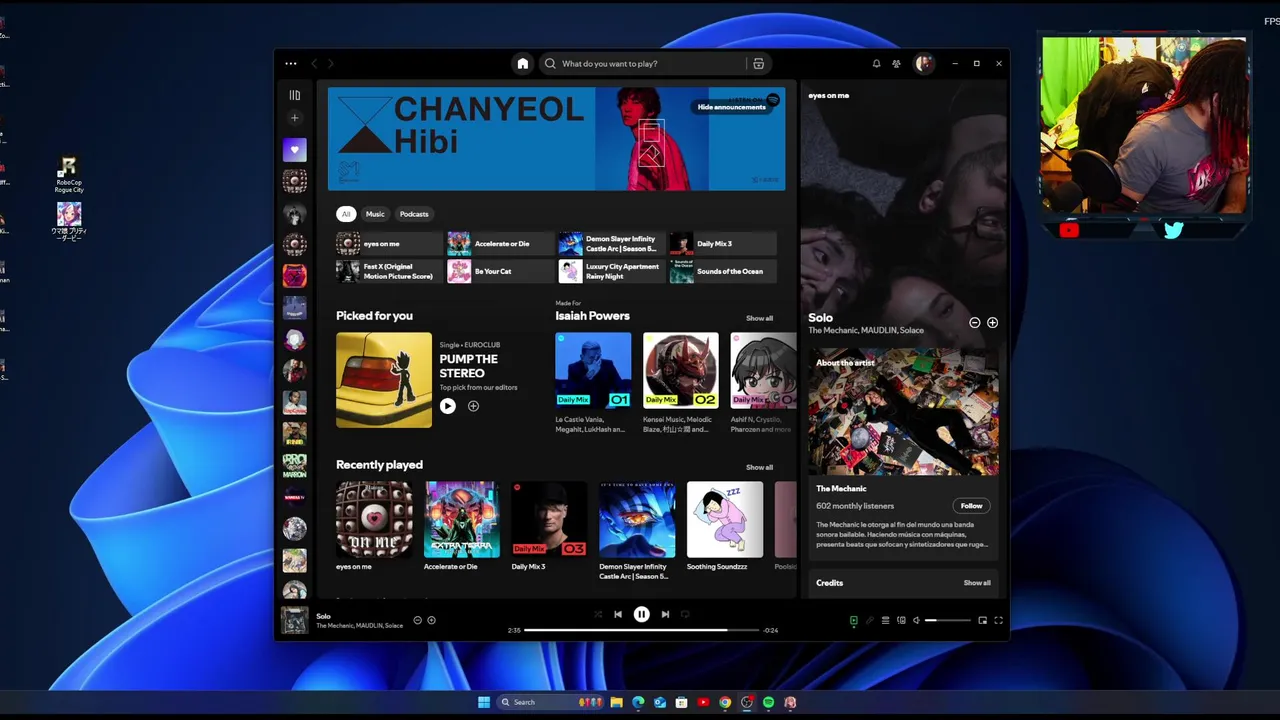This screenshot has width=1280, height=720.
Task: Open Daily Mix 03 recently played cover
Action: coord(550,519)
